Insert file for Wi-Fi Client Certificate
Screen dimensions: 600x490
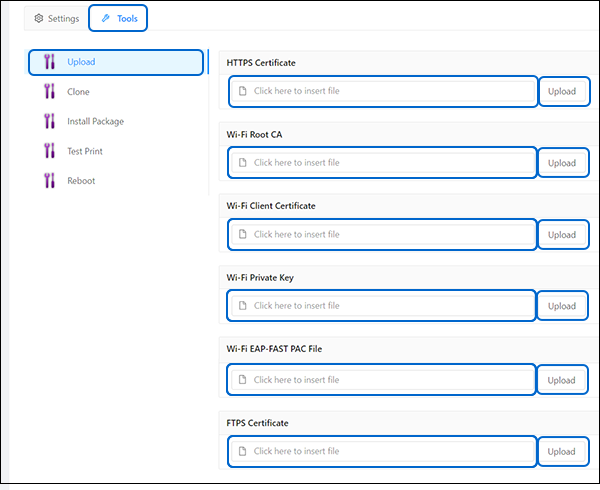click(x=382, y=234)
